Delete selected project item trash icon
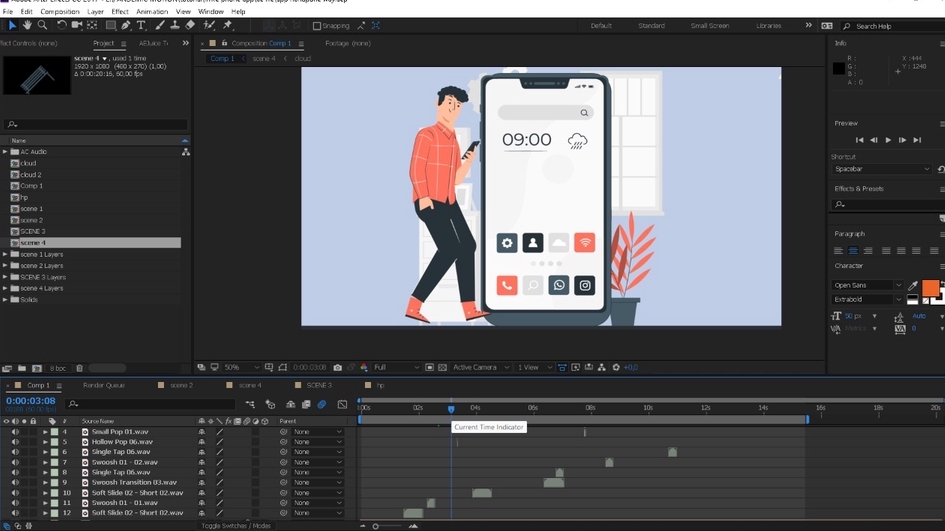The image size is (945, 531). click(79, 368)
